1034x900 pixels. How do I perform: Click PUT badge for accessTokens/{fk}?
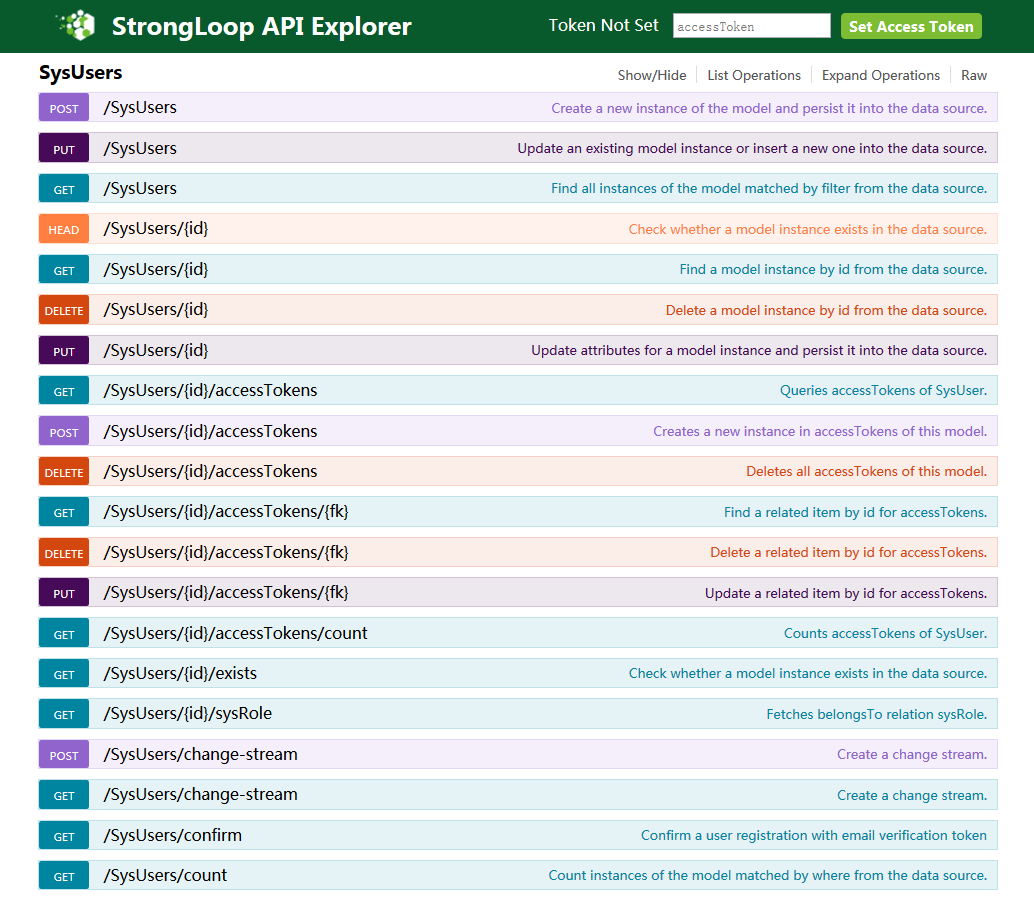point(64,593)
